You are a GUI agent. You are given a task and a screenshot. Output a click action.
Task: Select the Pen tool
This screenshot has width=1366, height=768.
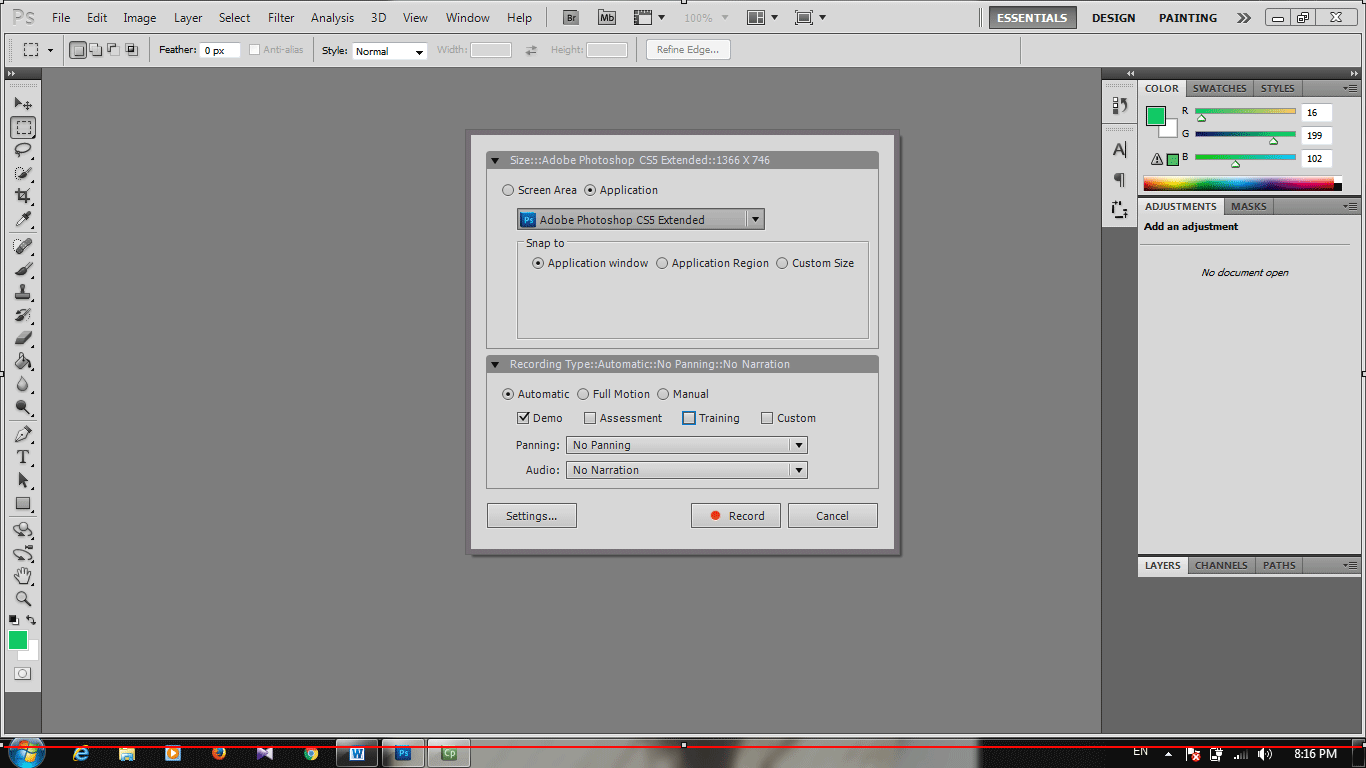point(23,434)
